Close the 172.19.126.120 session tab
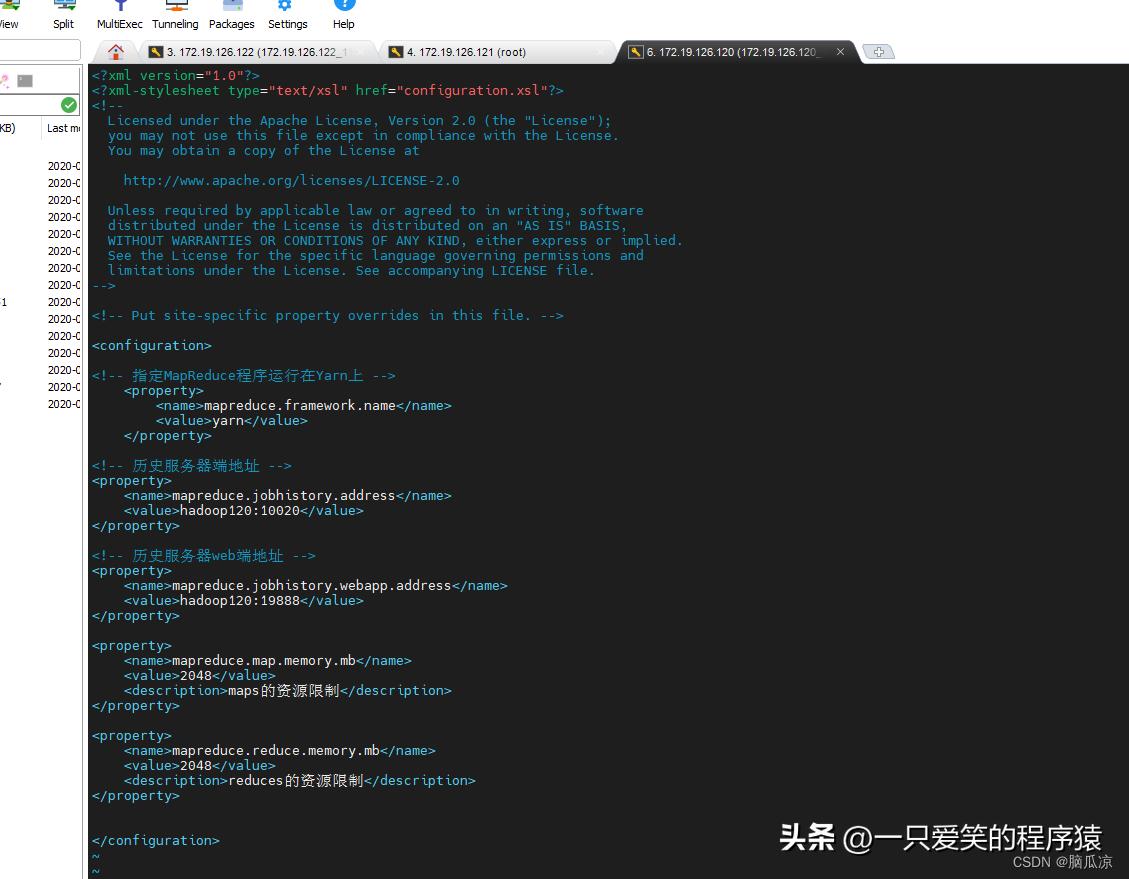 839,51
